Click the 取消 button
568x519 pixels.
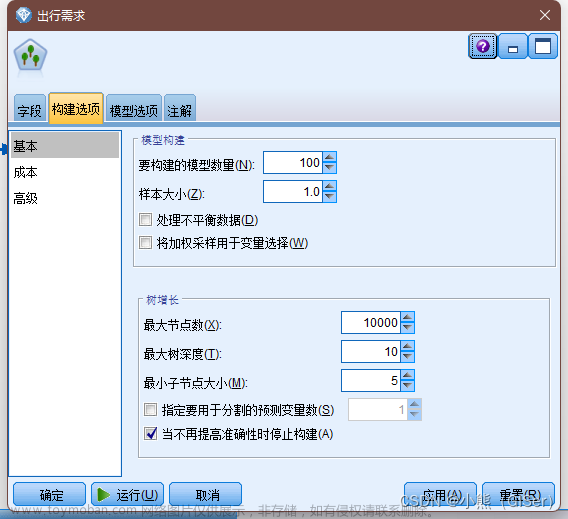point(205,494)
